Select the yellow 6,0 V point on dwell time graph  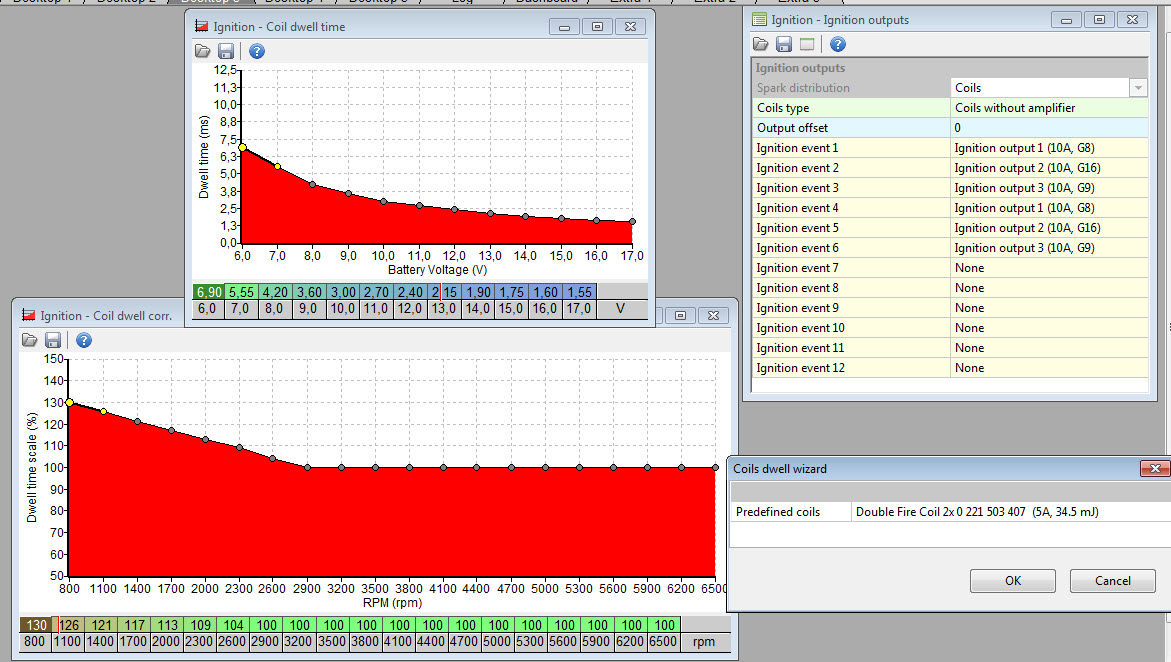242,148
